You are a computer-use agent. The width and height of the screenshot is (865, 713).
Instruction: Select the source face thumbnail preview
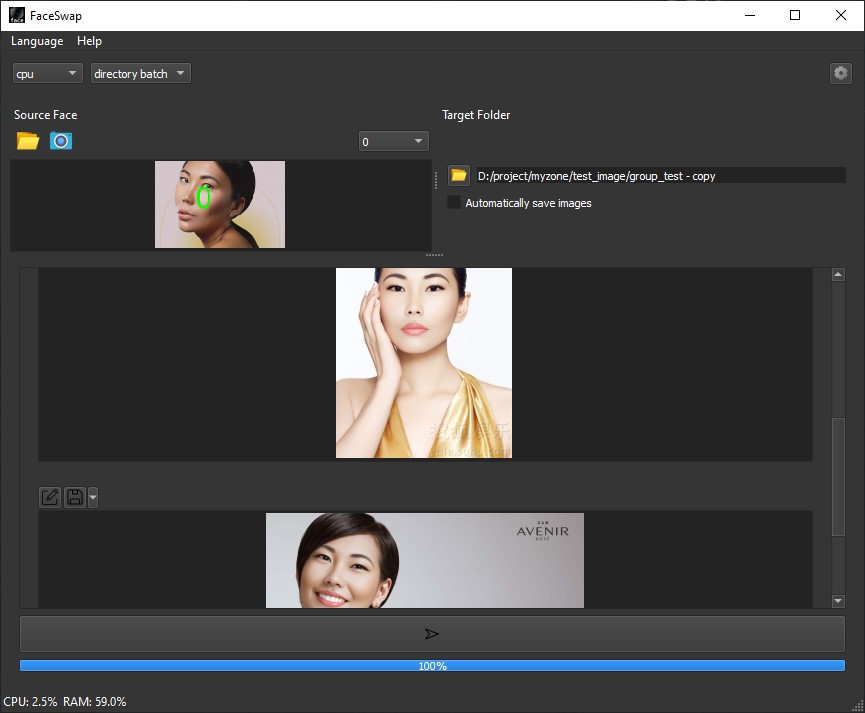(x=220, y=204)
